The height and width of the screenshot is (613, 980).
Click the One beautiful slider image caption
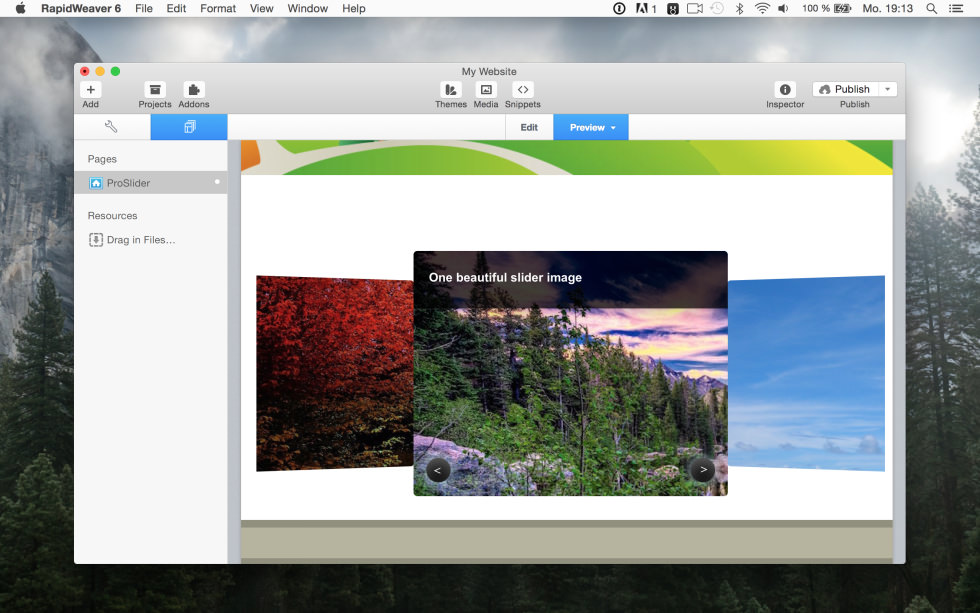click(505, 277)
